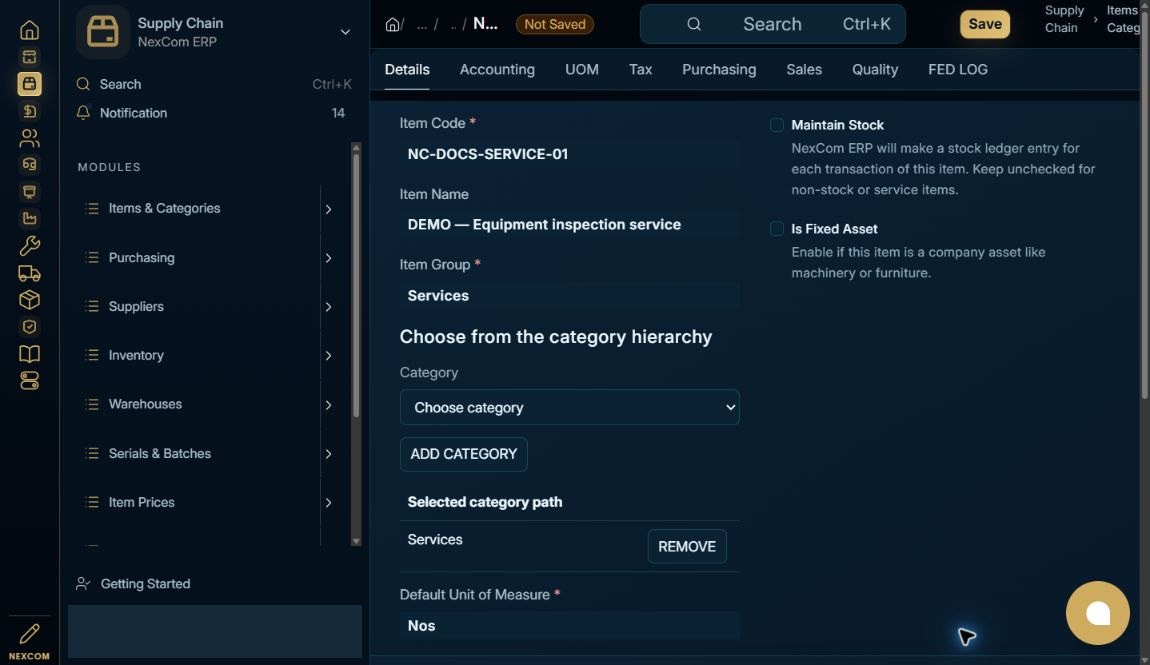Expand Purchasing module arrow
Image resolution: width=1150 pixels, height=665 pixels.
point(329,258)
